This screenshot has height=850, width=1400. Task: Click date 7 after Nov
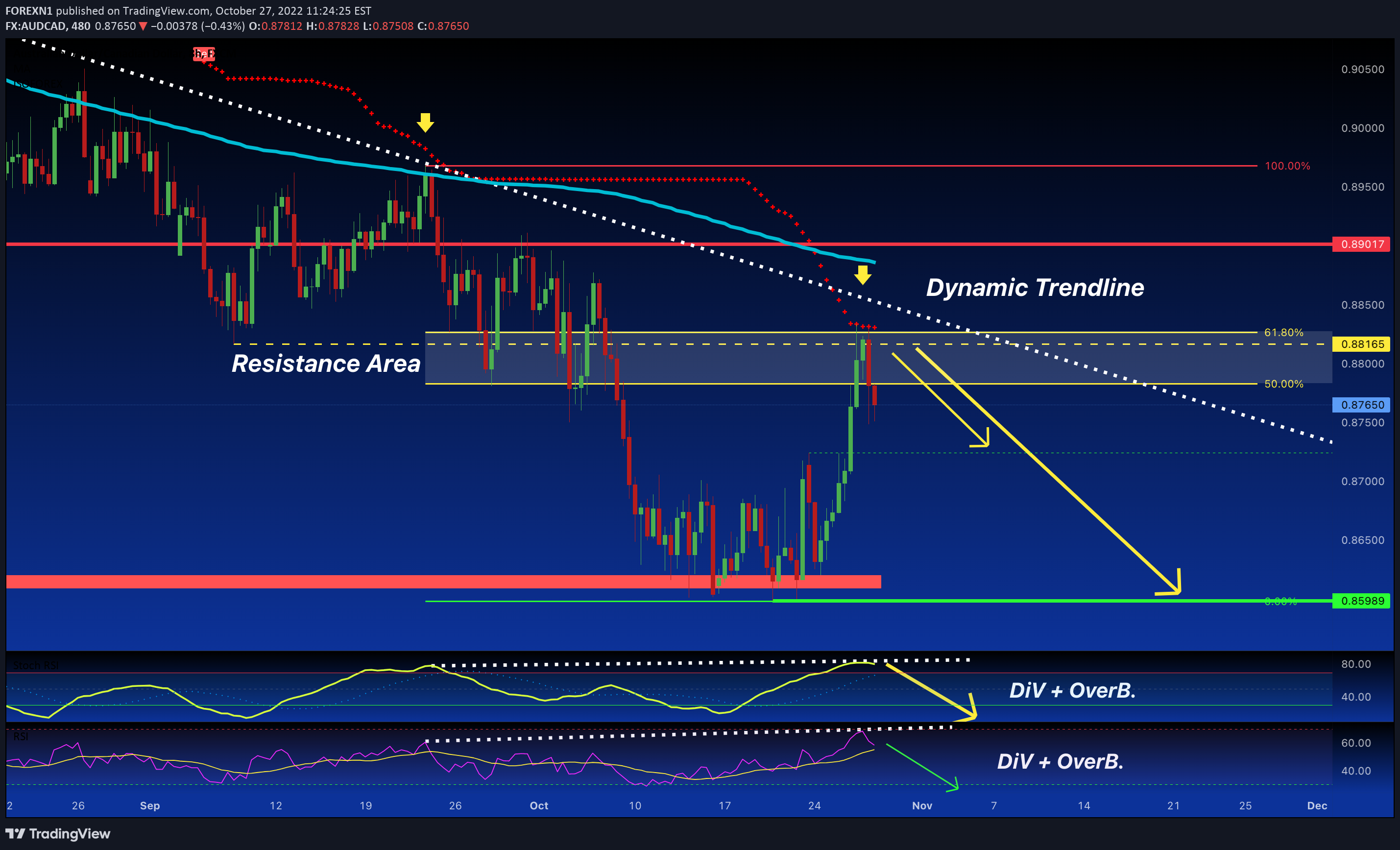pos(994,806)
